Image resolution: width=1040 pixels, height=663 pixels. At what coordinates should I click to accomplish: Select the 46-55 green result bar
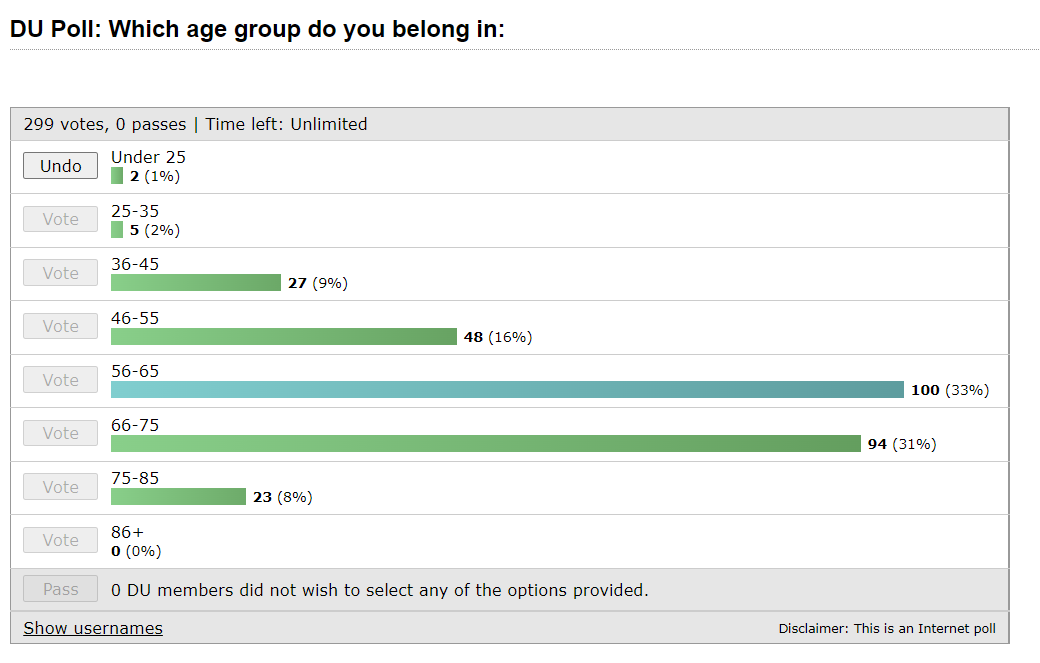(283, 336)
